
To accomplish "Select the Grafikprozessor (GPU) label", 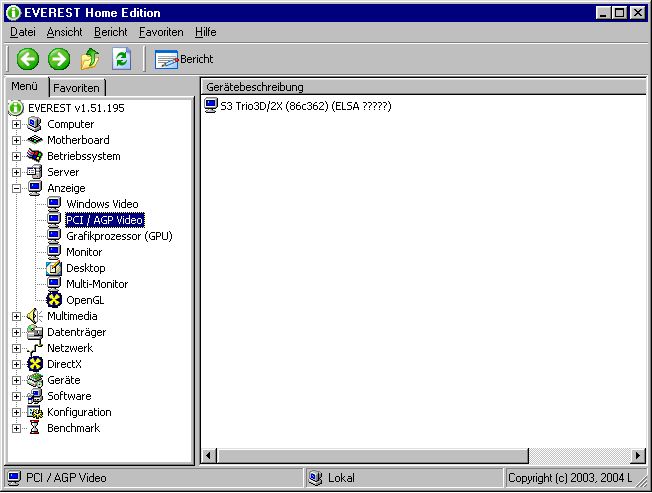I will tap(119, 236).
